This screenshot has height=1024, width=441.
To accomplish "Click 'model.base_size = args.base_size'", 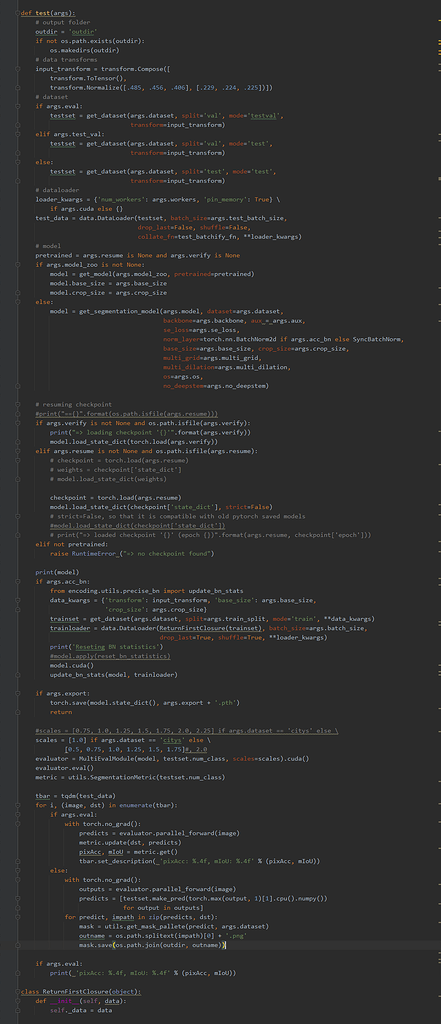I will pyautogui.click(x=108, y=283).
